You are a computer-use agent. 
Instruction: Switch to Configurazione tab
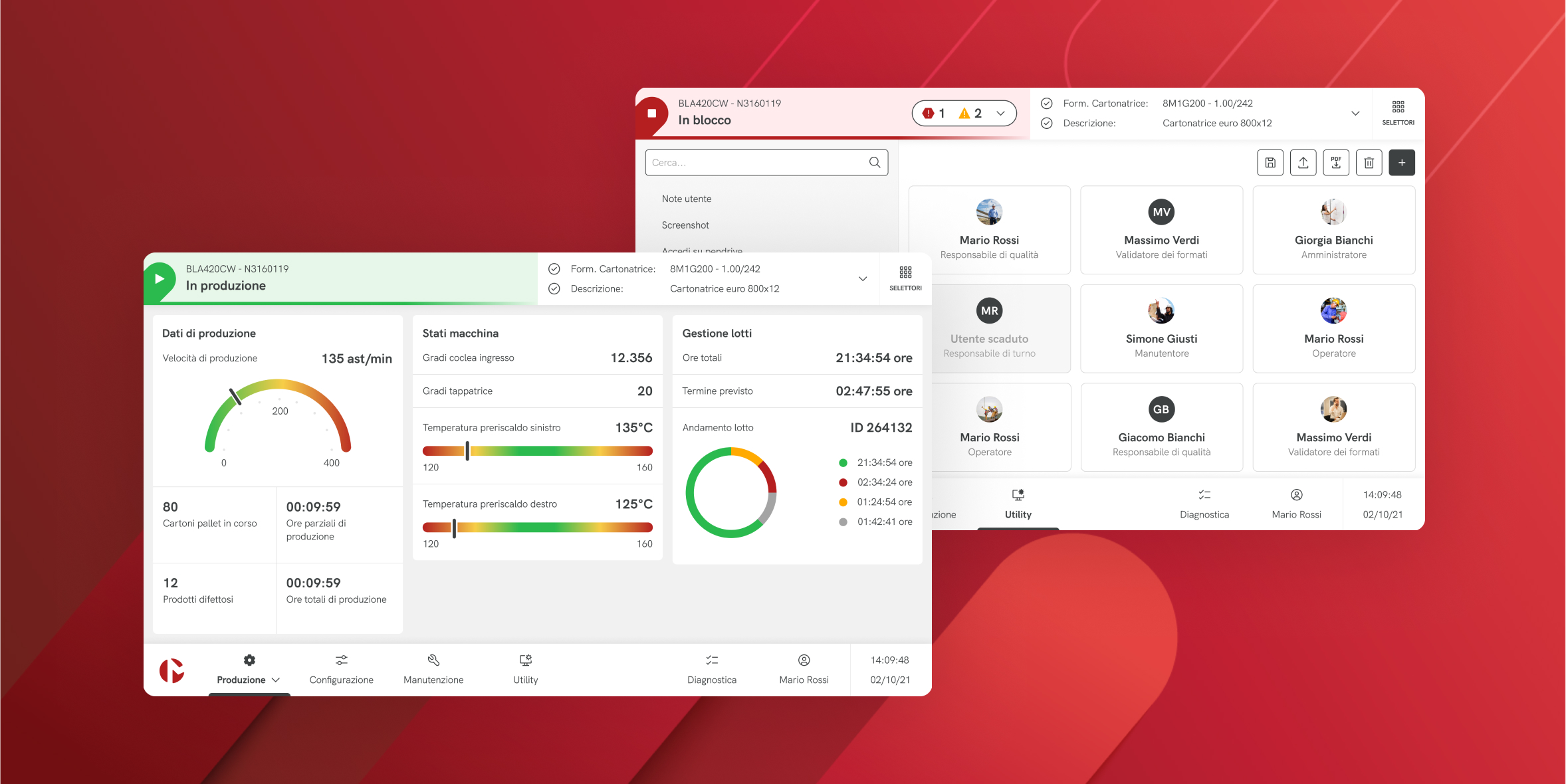[341, 670]
